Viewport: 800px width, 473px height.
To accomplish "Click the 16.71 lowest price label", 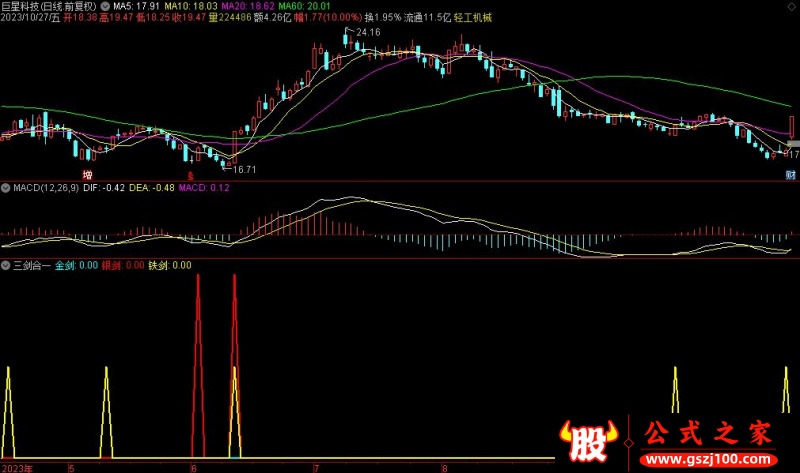I will pyautogui.click(x=244, y=169).
